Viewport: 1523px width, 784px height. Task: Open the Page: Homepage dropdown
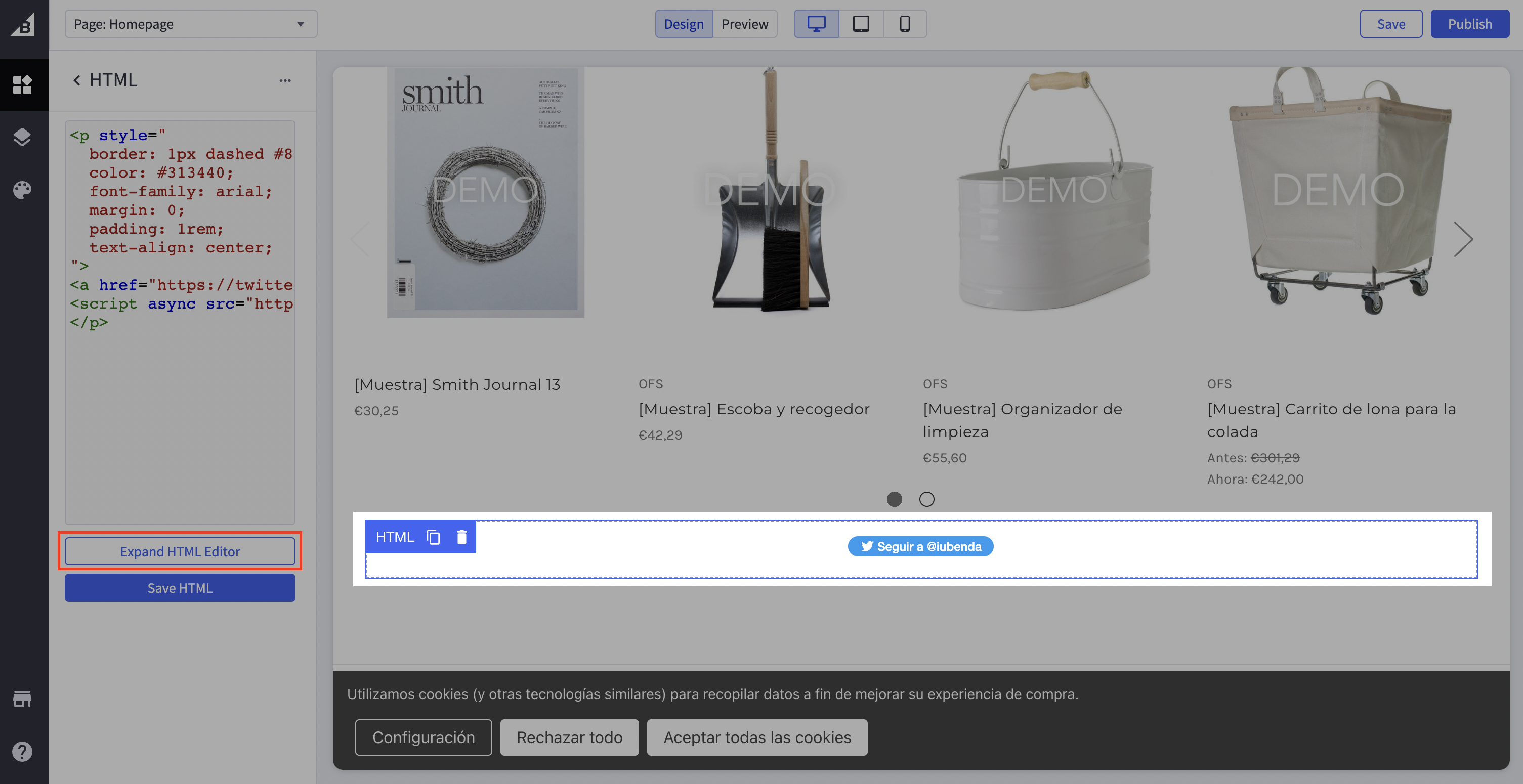190,24
